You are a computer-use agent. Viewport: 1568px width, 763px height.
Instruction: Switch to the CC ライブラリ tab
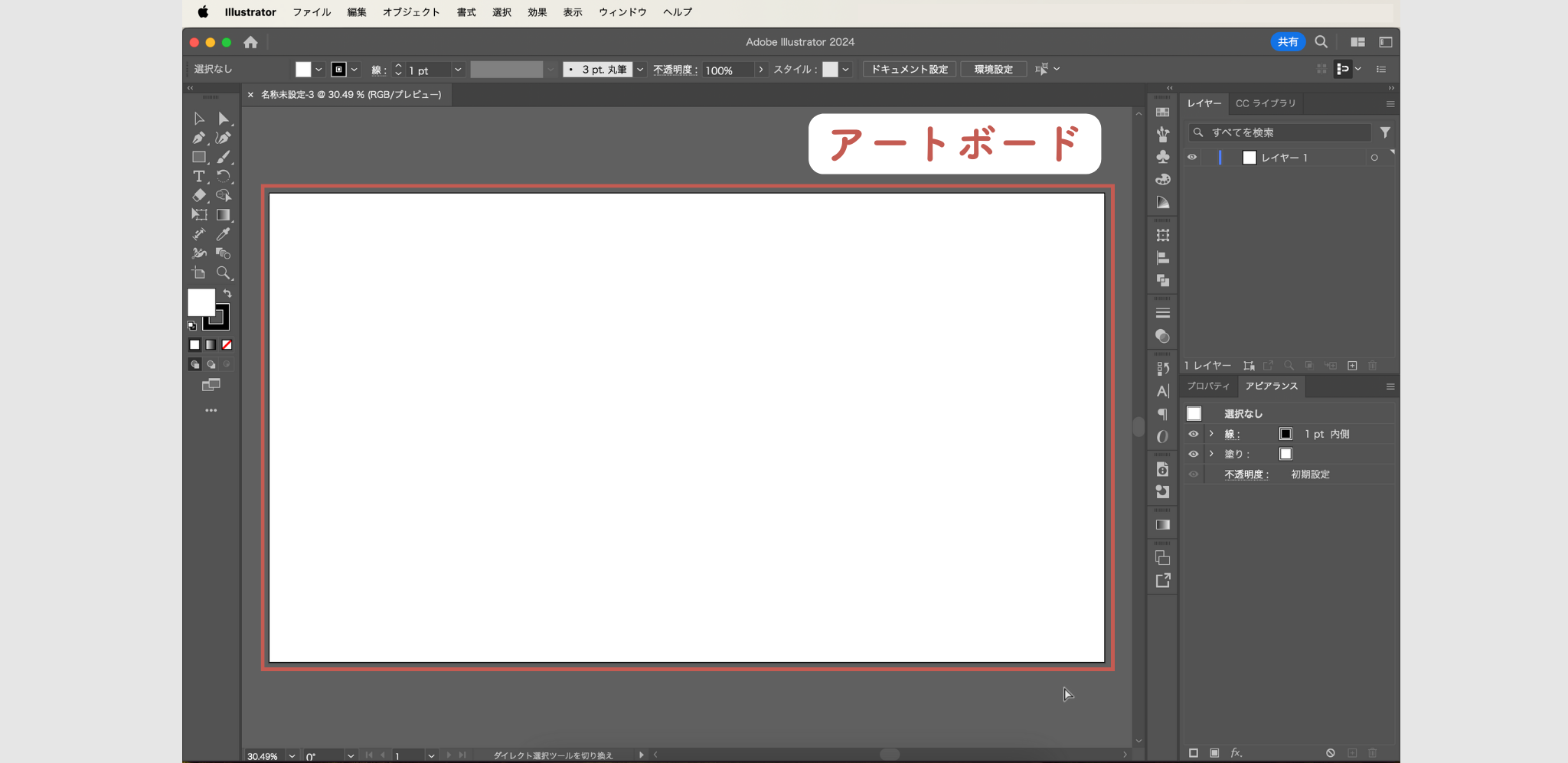coord(1266,103)
